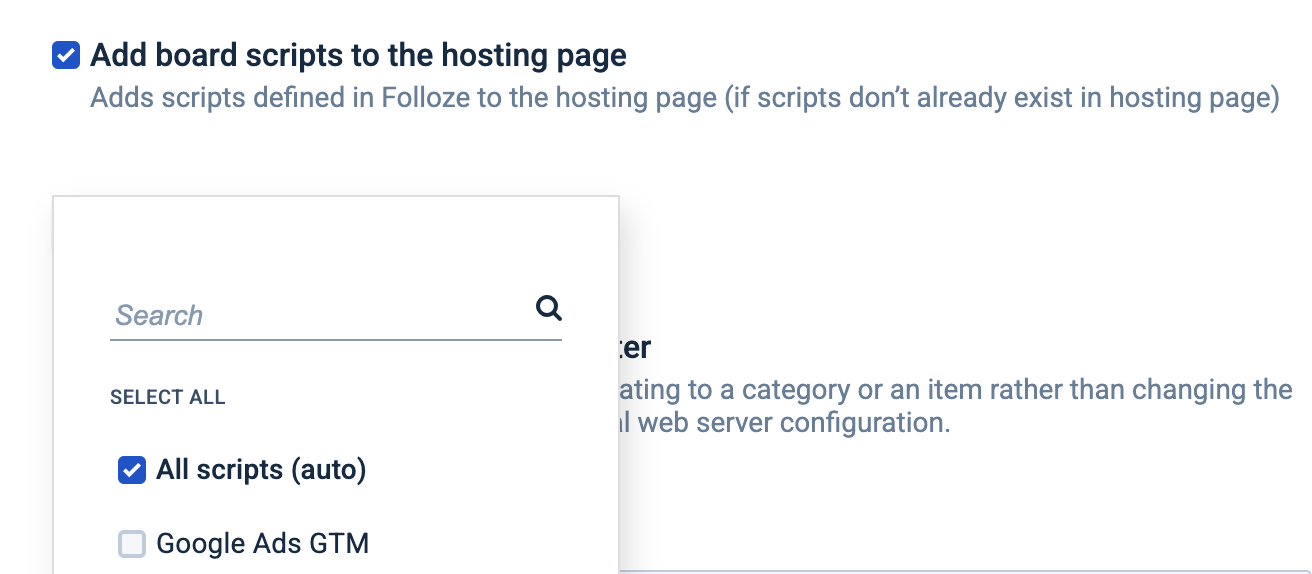Click SELECT ALL in the scripts dropdown
This screenshot has width=1312, height=574.
[x=167, y=398]
